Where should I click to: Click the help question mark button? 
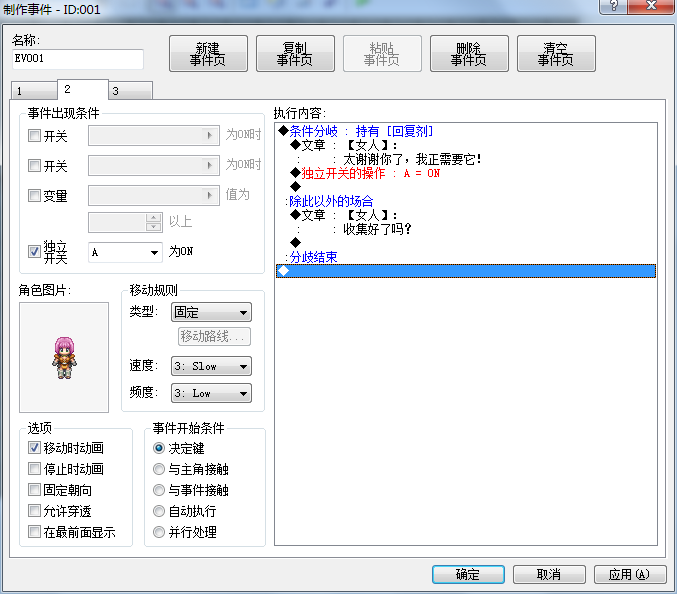614,6
